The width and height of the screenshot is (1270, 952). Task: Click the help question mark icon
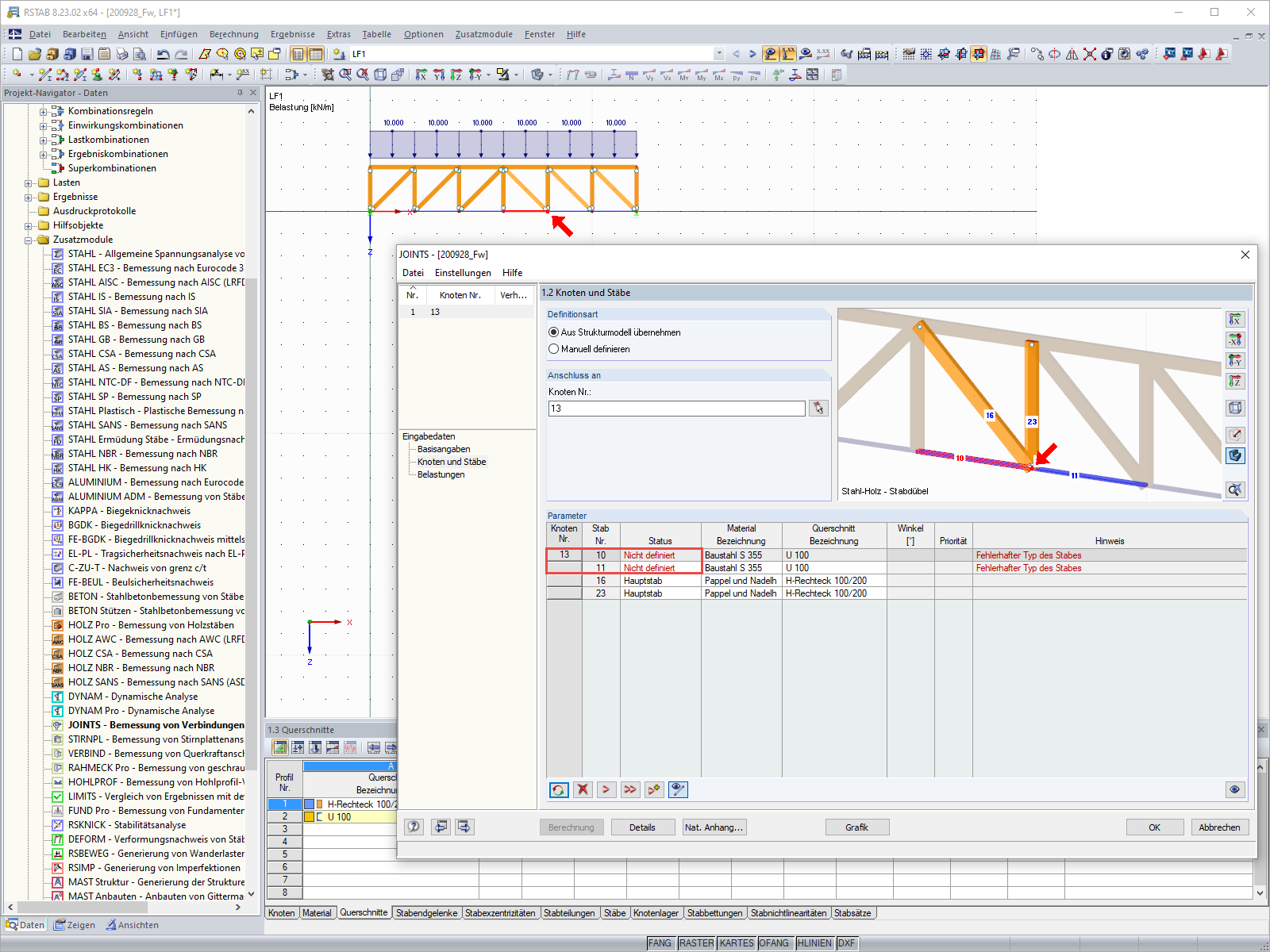pyautogui.click(x=414, y=827)
